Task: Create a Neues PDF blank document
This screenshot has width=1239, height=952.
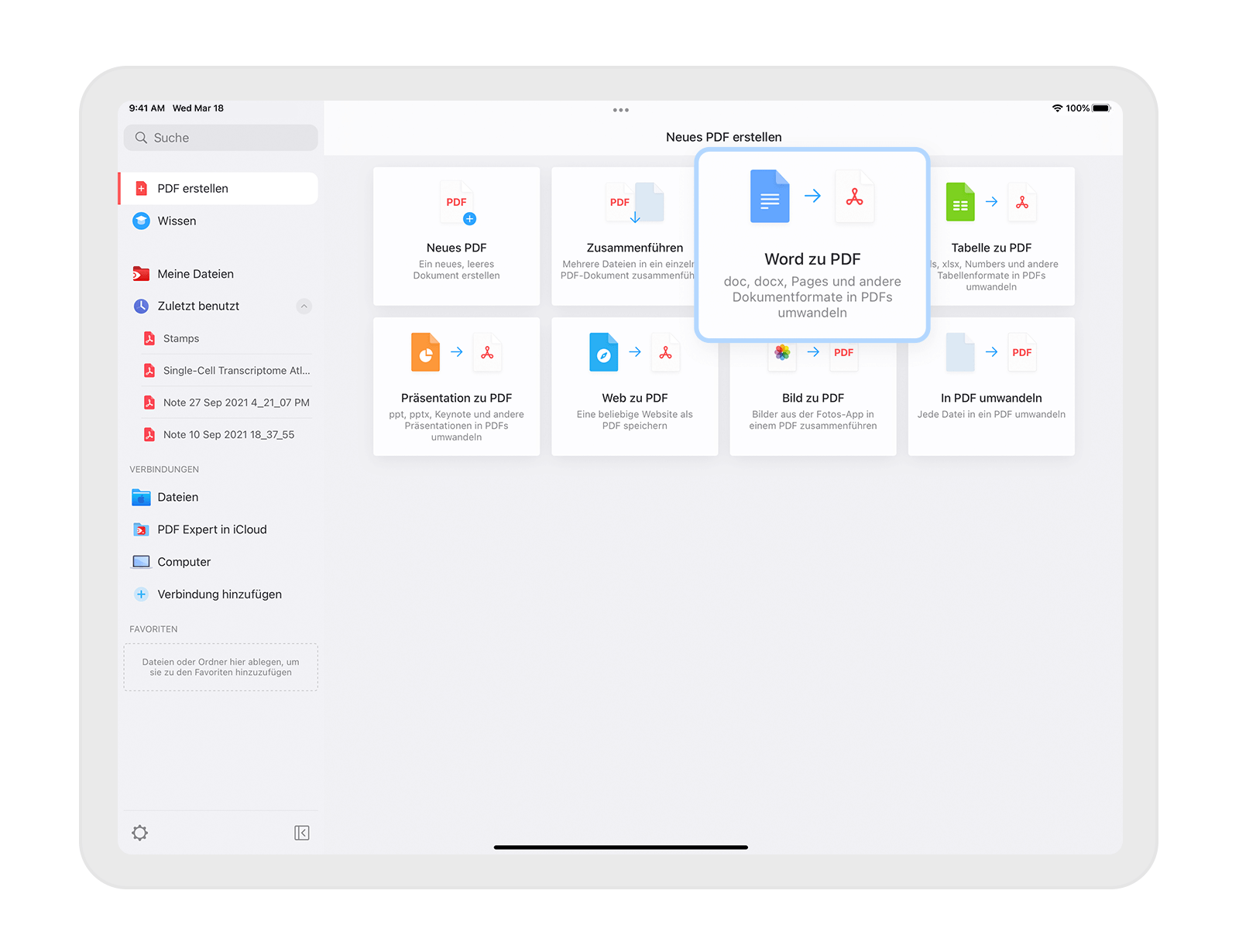Action: tap(456, 236)
